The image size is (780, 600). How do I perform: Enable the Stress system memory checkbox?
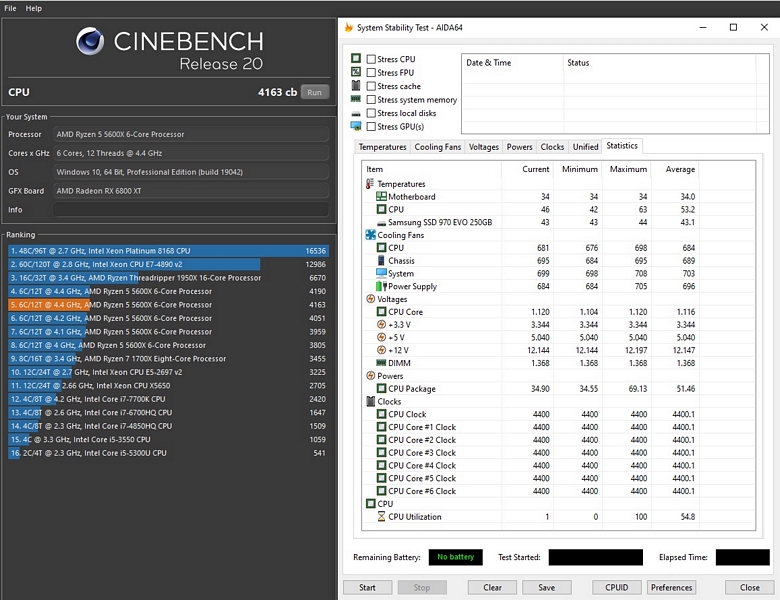tap(371, 100)
